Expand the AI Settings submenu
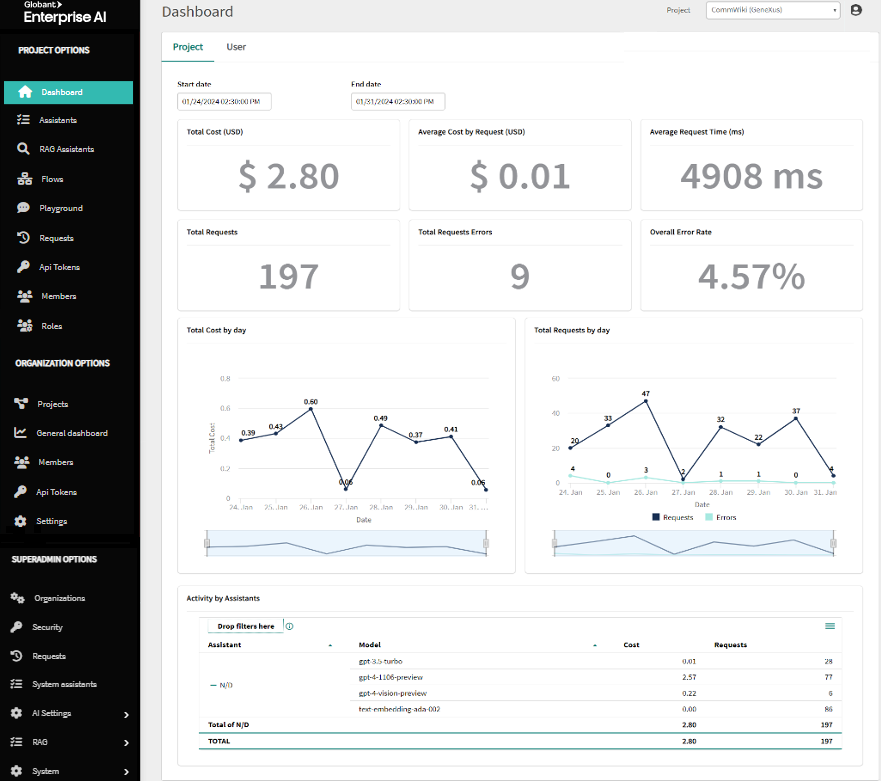The image size is (881, 781). [x=126, y=714]
